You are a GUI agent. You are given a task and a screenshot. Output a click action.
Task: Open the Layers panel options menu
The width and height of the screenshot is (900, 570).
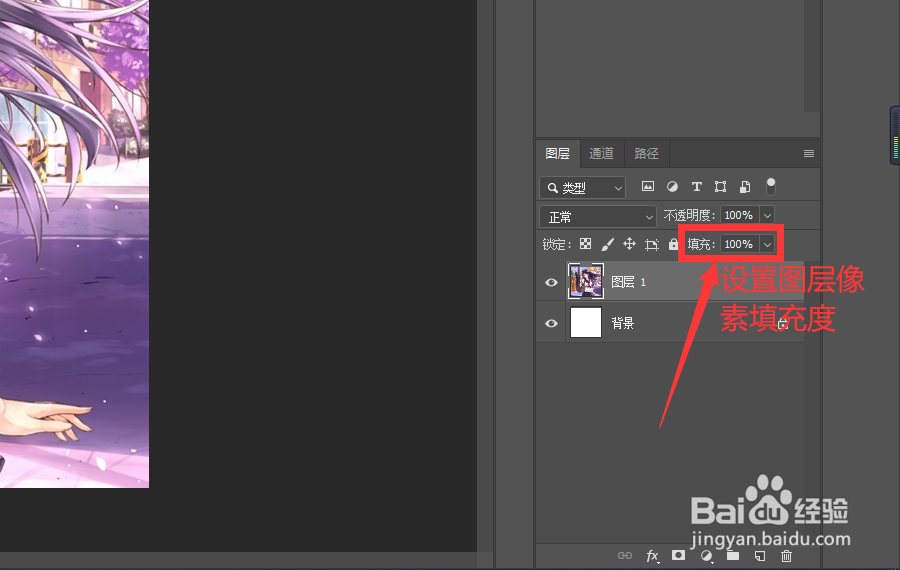pyautogui.click(x=809, y=153)
